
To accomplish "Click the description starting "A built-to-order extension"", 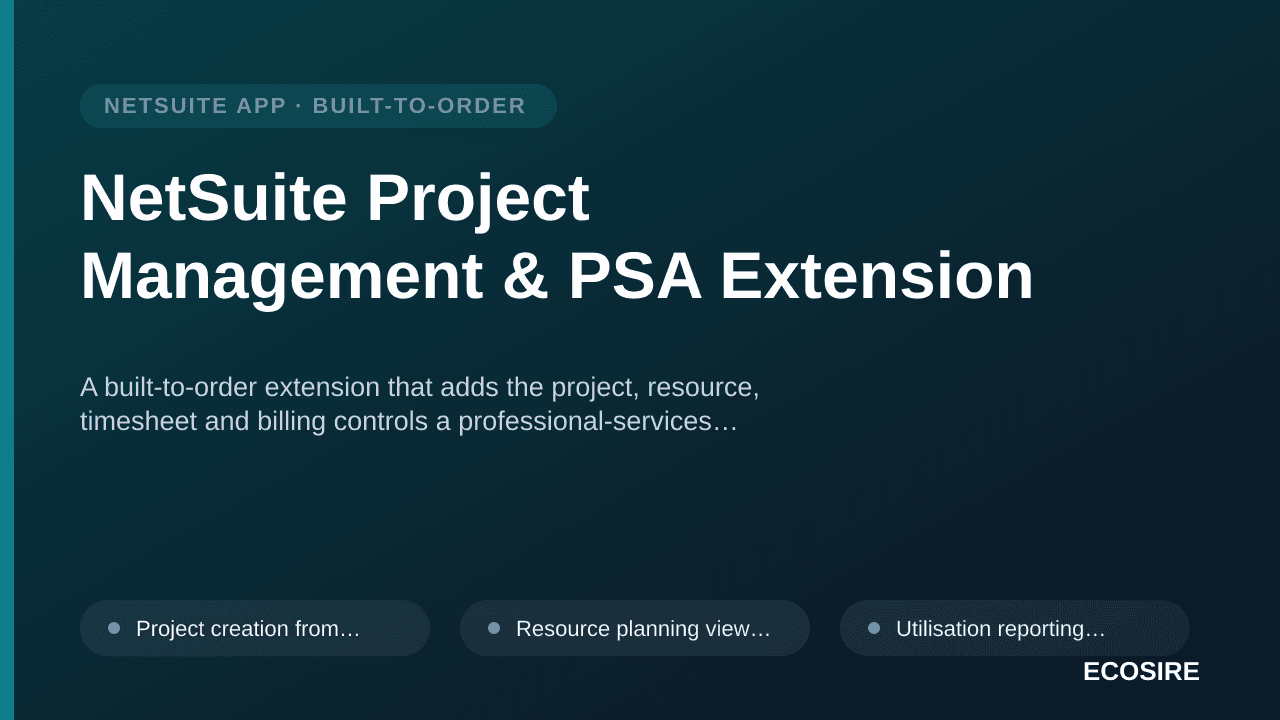I will [x=420, y=404].
